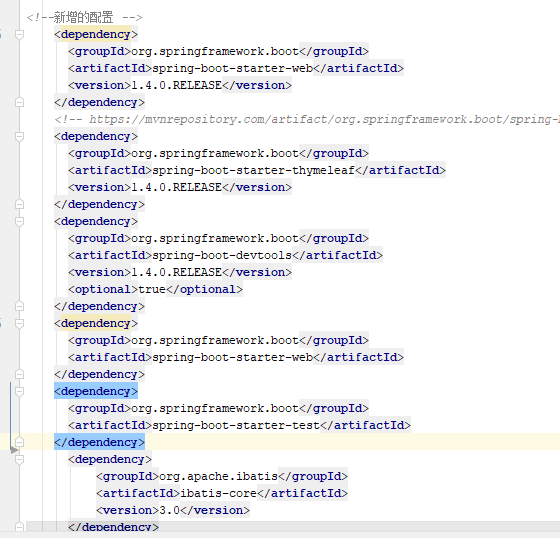Click spring-boot-starter-thymeleaf artifactId text
The height and width of the screenshot is (538, 560).
pyautogui.click(x=254, y=170)
